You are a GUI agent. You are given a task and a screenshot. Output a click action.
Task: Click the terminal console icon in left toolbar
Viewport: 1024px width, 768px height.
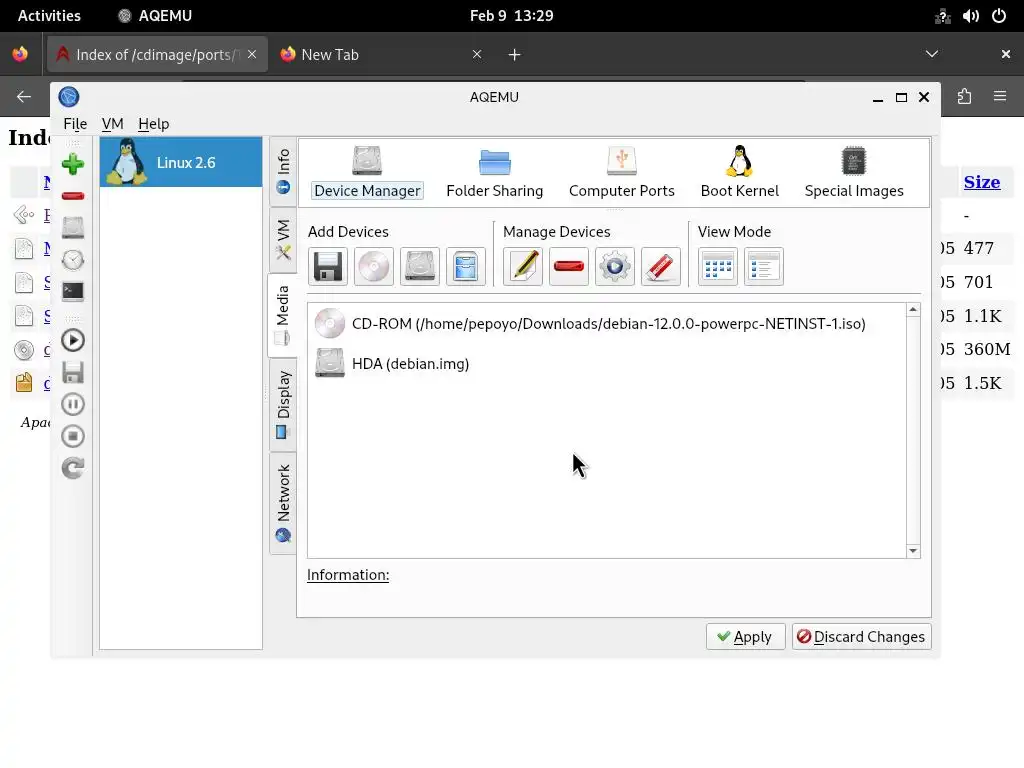point(72,291)
